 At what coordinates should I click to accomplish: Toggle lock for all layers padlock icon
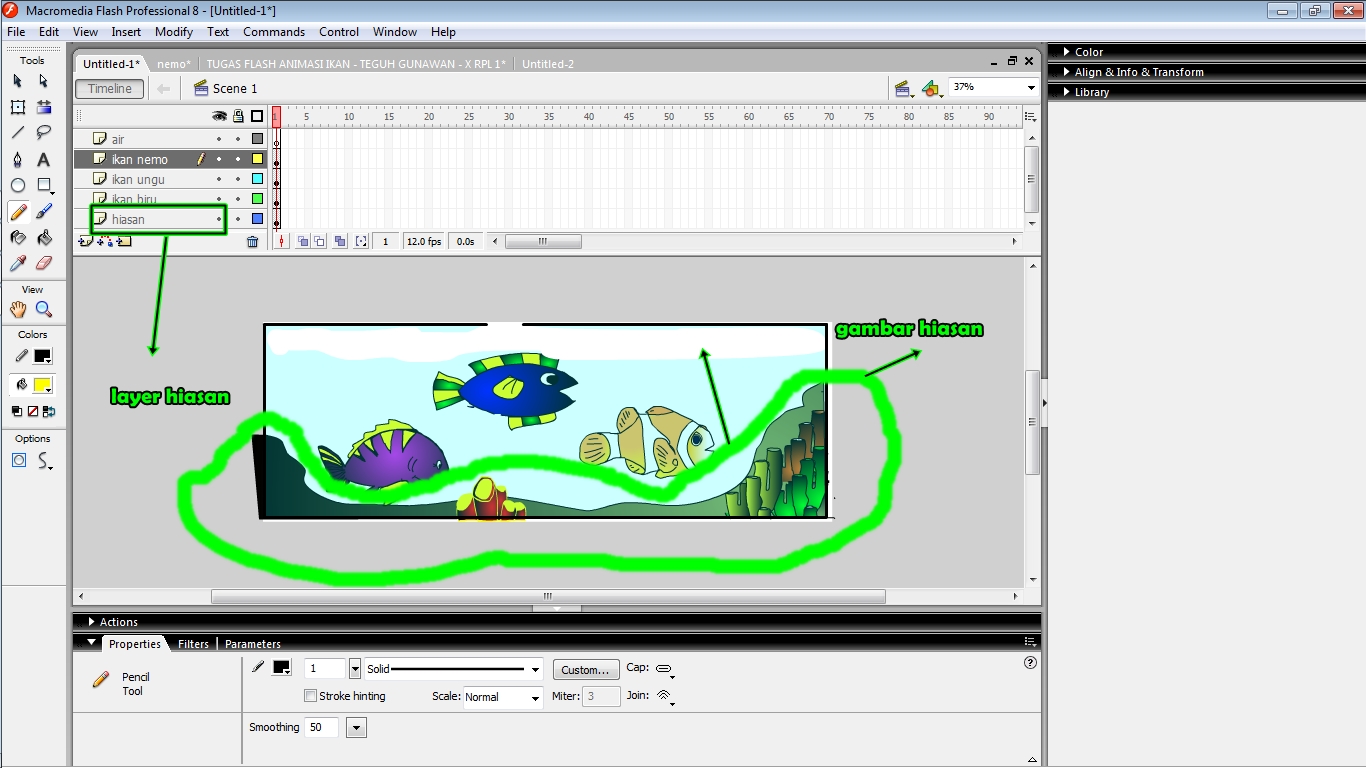(238, 116)
